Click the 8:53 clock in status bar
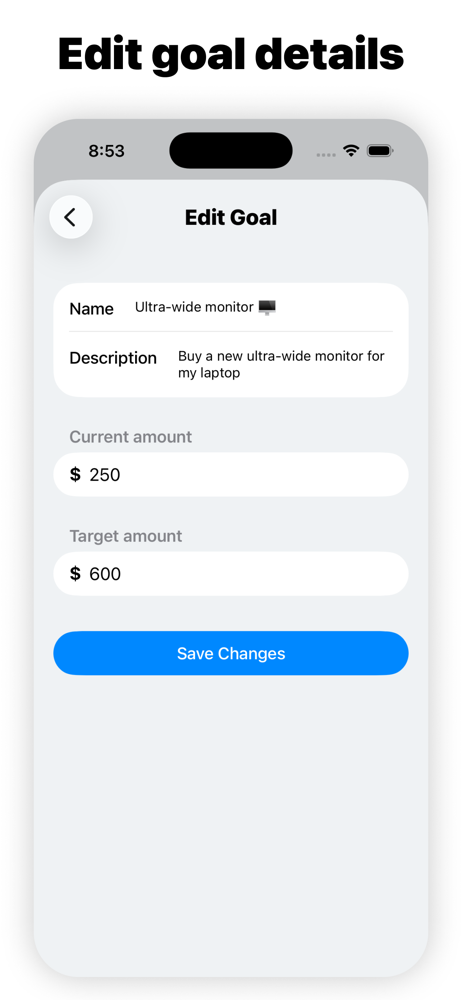 click(x=107, y=151)
